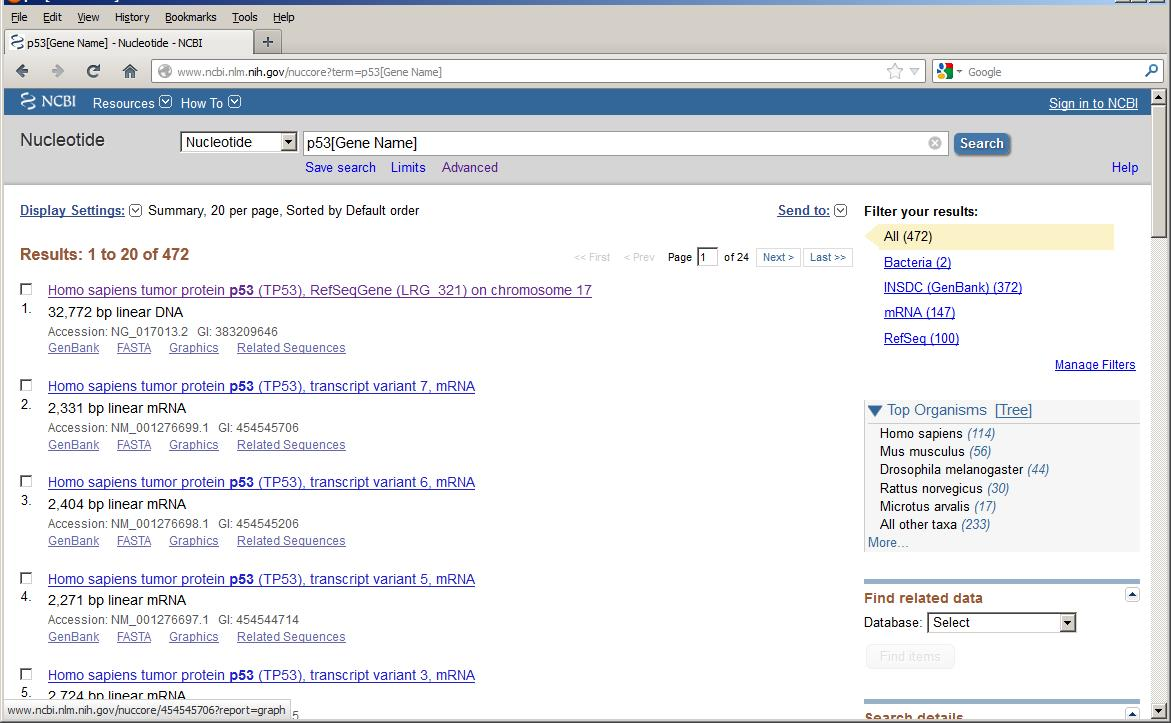
Task: Open GenBank record for RefSeqGene result
Action: tap(73, 347)
